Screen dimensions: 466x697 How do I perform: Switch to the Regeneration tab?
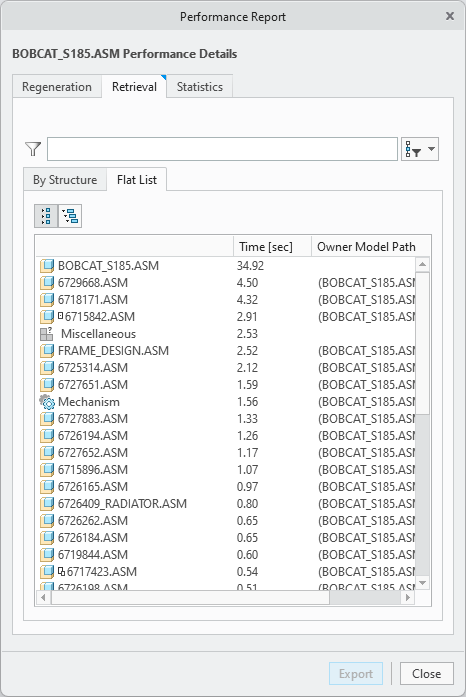click(x=57, y=87)
